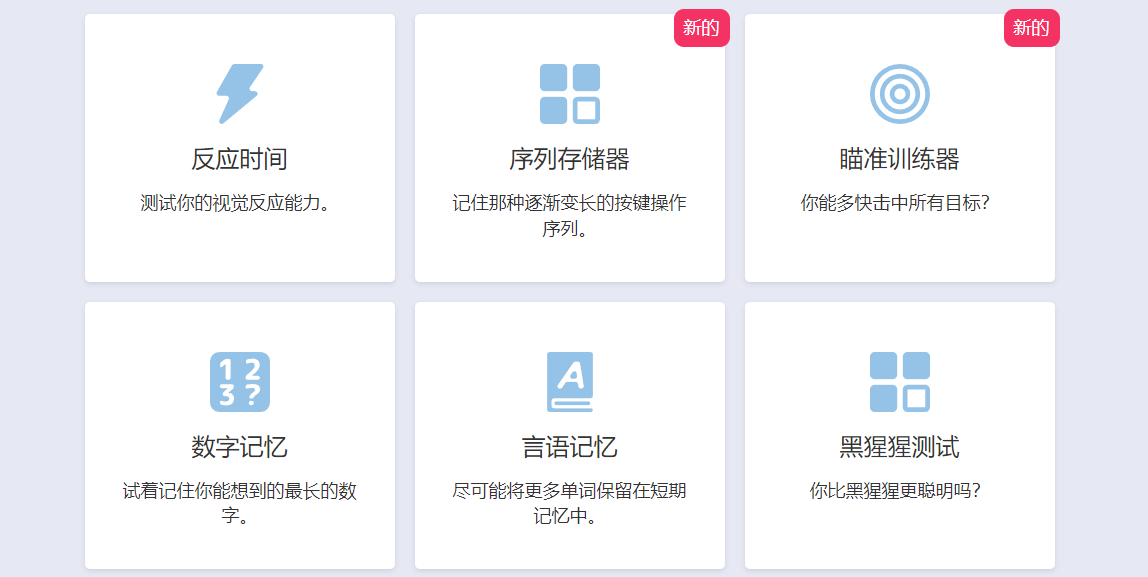Click the 新的 badge on 序列存储器 card

702,28
